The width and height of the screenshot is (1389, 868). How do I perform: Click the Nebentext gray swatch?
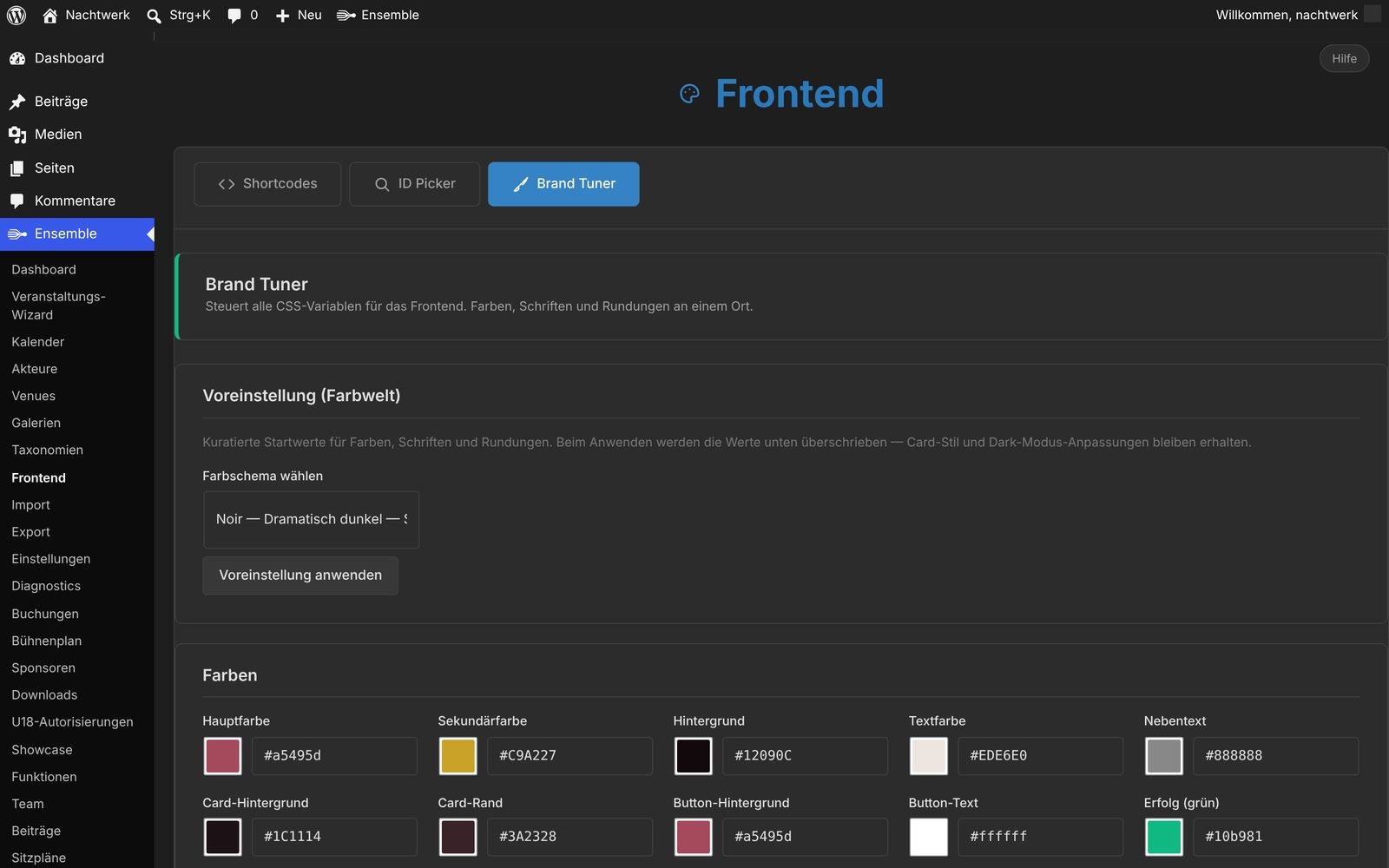(x=1163, y=756)
